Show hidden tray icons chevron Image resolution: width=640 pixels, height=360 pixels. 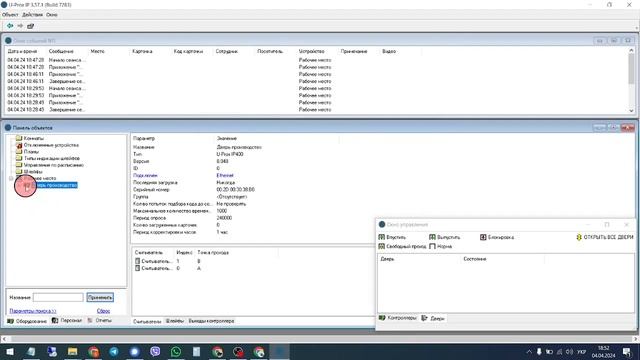click(529, 351)
